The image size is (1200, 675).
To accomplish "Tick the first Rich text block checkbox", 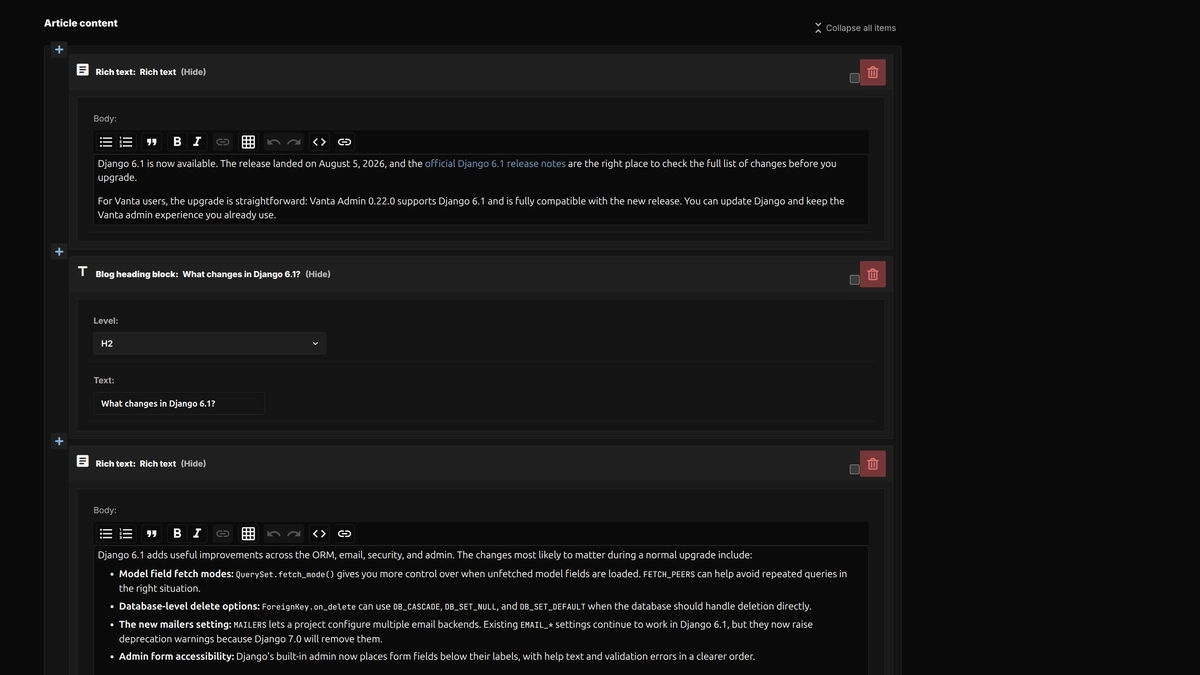I will [x=854, y=78].
